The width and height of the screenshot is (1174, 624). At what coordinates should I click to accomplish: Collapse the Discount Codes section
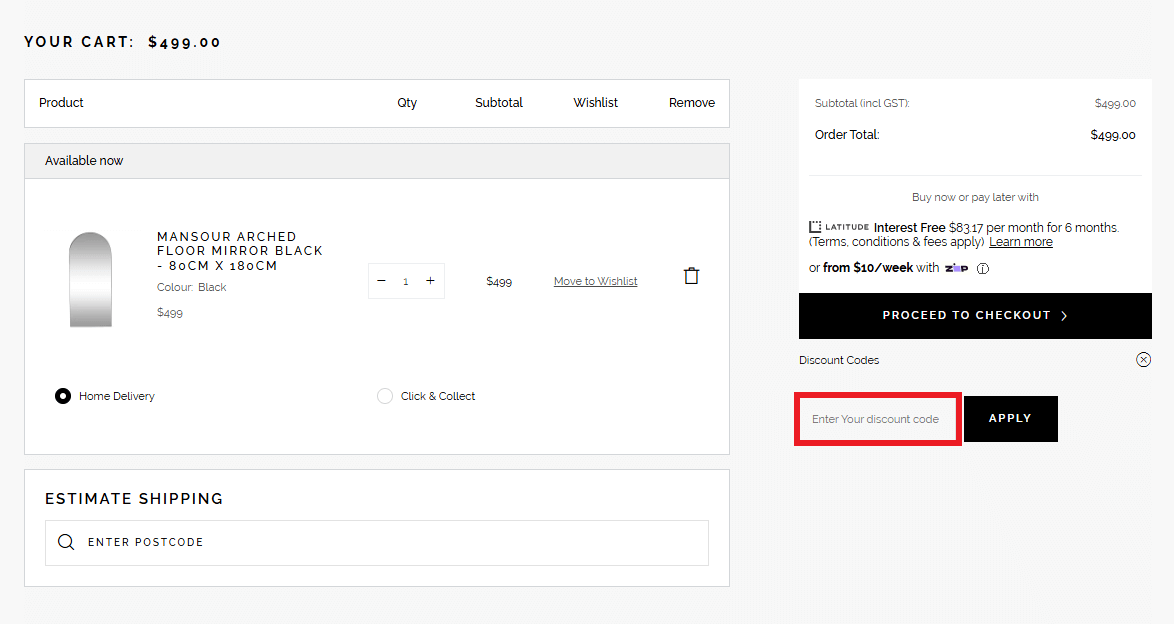[x=1143, y=360]
